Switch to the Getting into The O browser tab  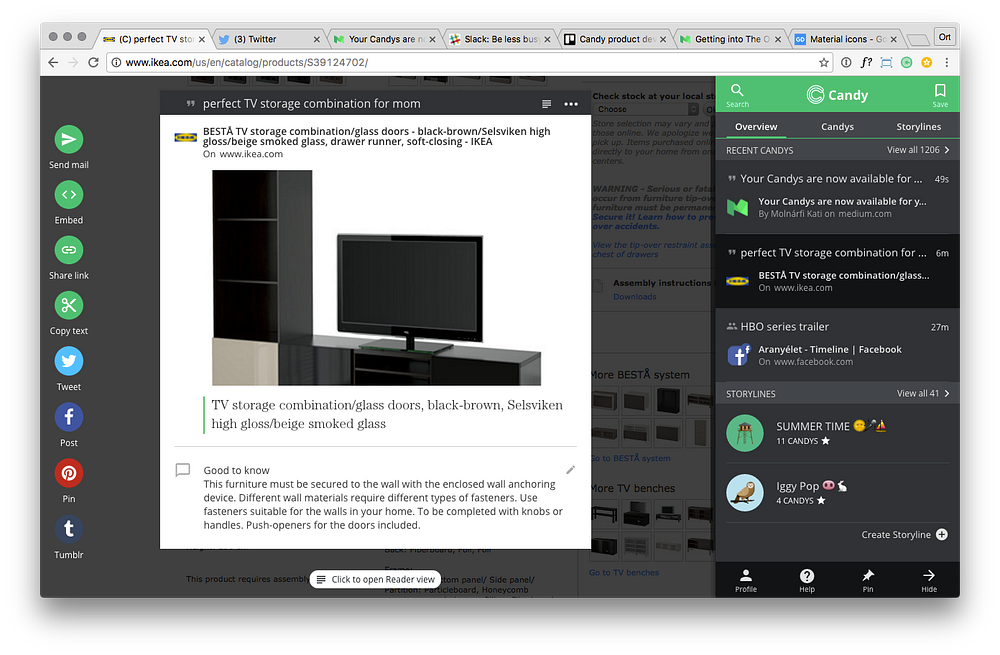coord(732,39)
